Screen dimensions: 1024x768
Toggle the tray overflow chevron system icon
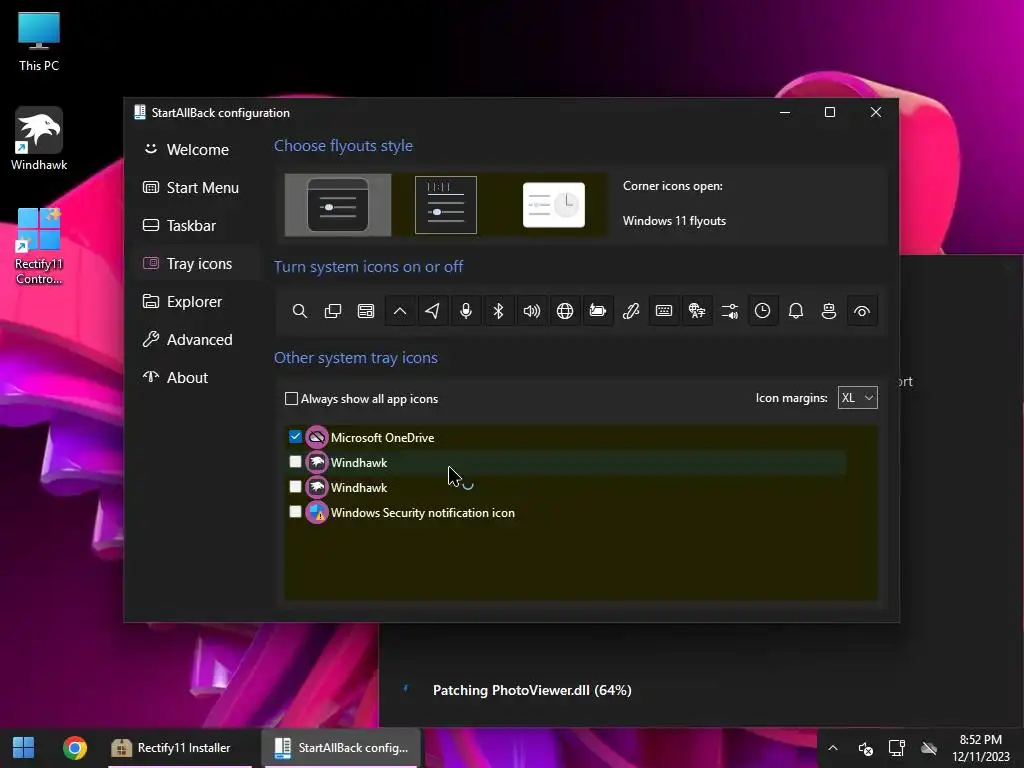coord(400,311)
